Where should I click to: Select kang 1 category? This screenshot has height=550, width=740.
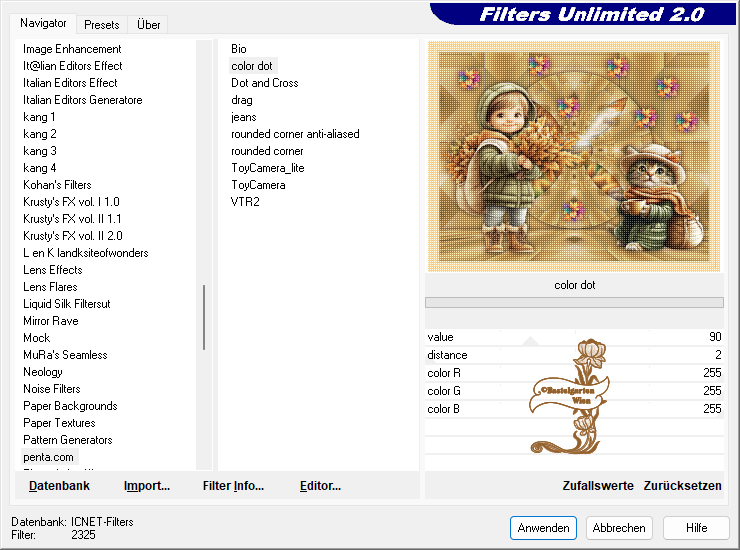click(x=39, y=117)
